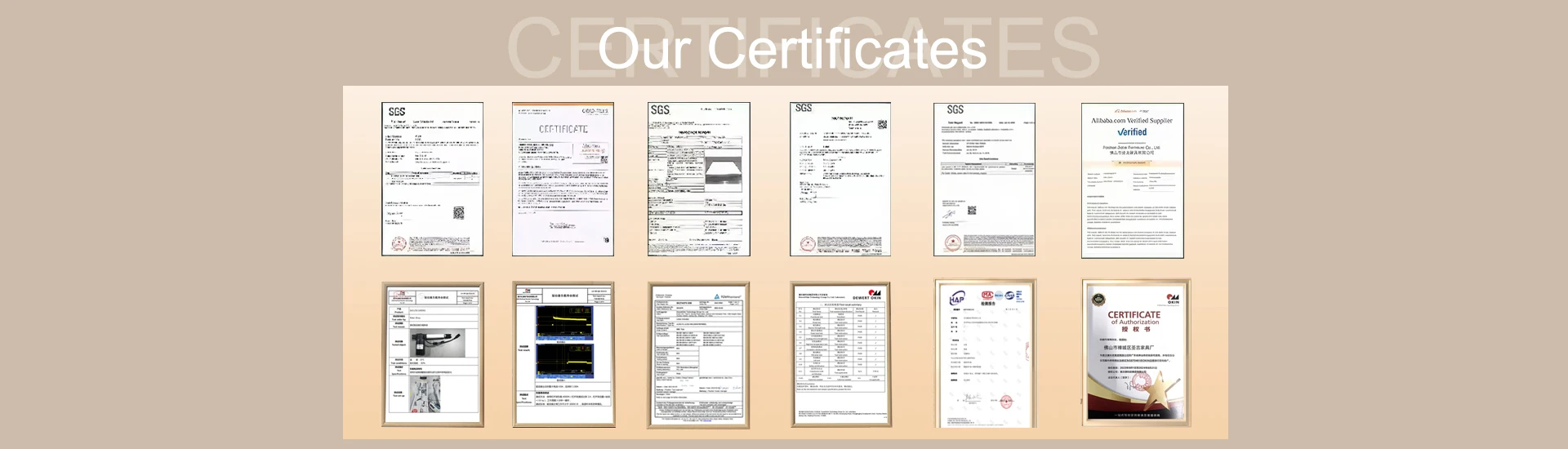Image resolution: width=1568 pixels, height=449 pixels.
Task: View the OKIN Certificate of Authorization
Action: pos(1136,353)
